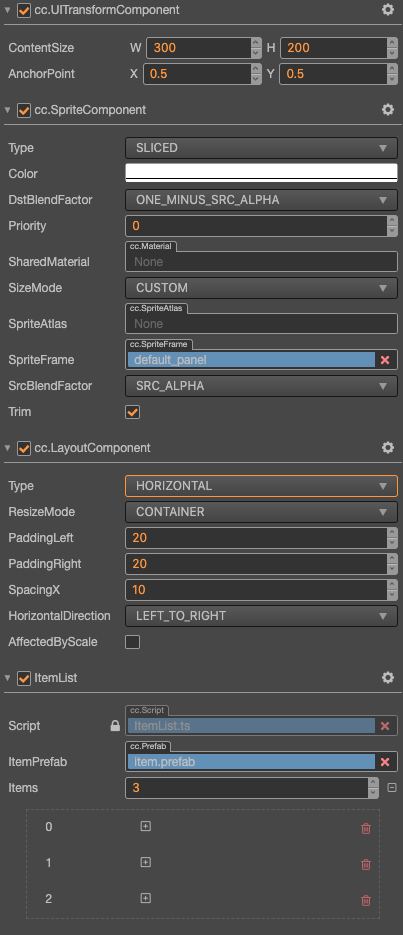Toggle the Trim checkbox

(x=132, y=412)
